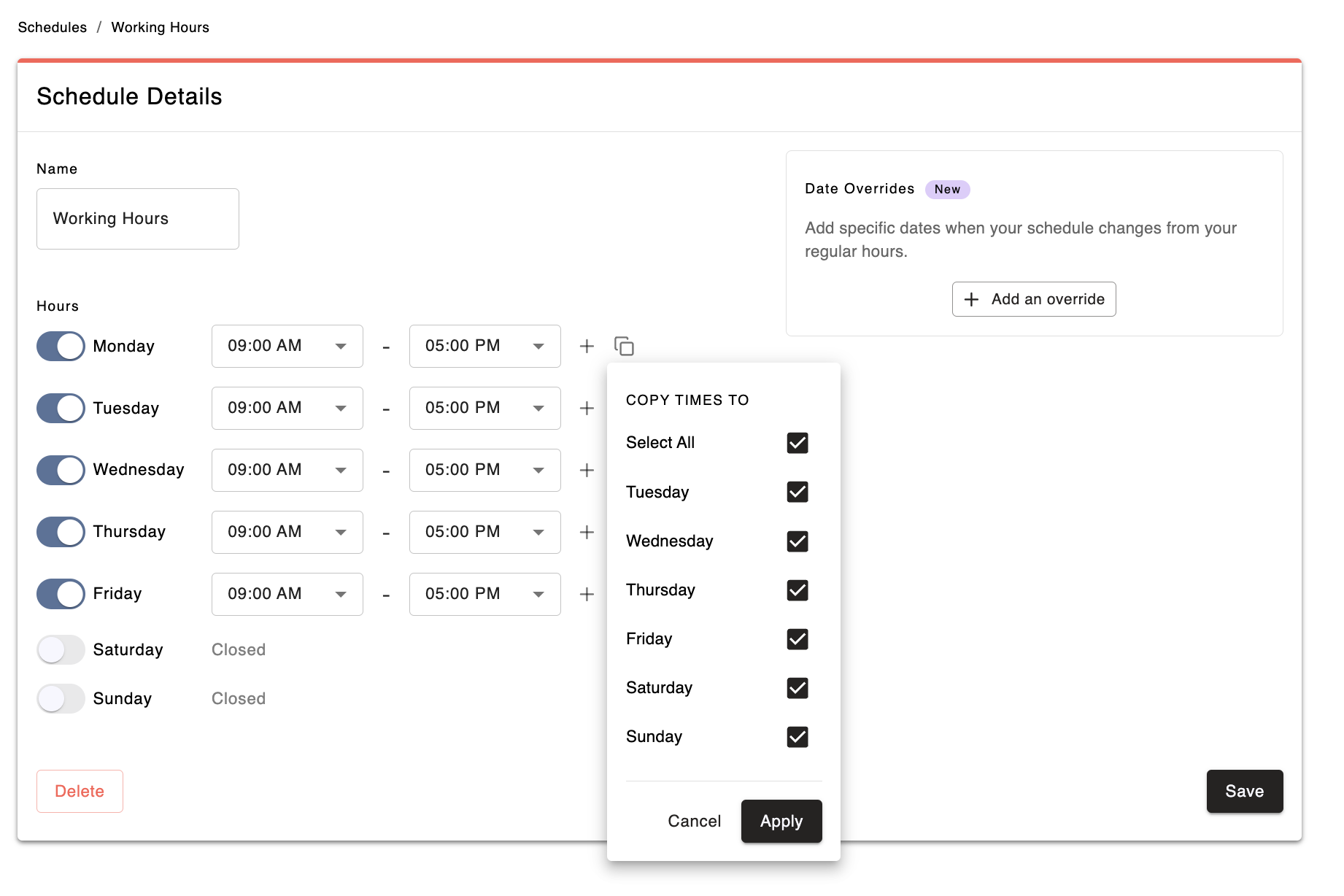
Task: Open Friday start time dropdown
Action: pos(287,594)
